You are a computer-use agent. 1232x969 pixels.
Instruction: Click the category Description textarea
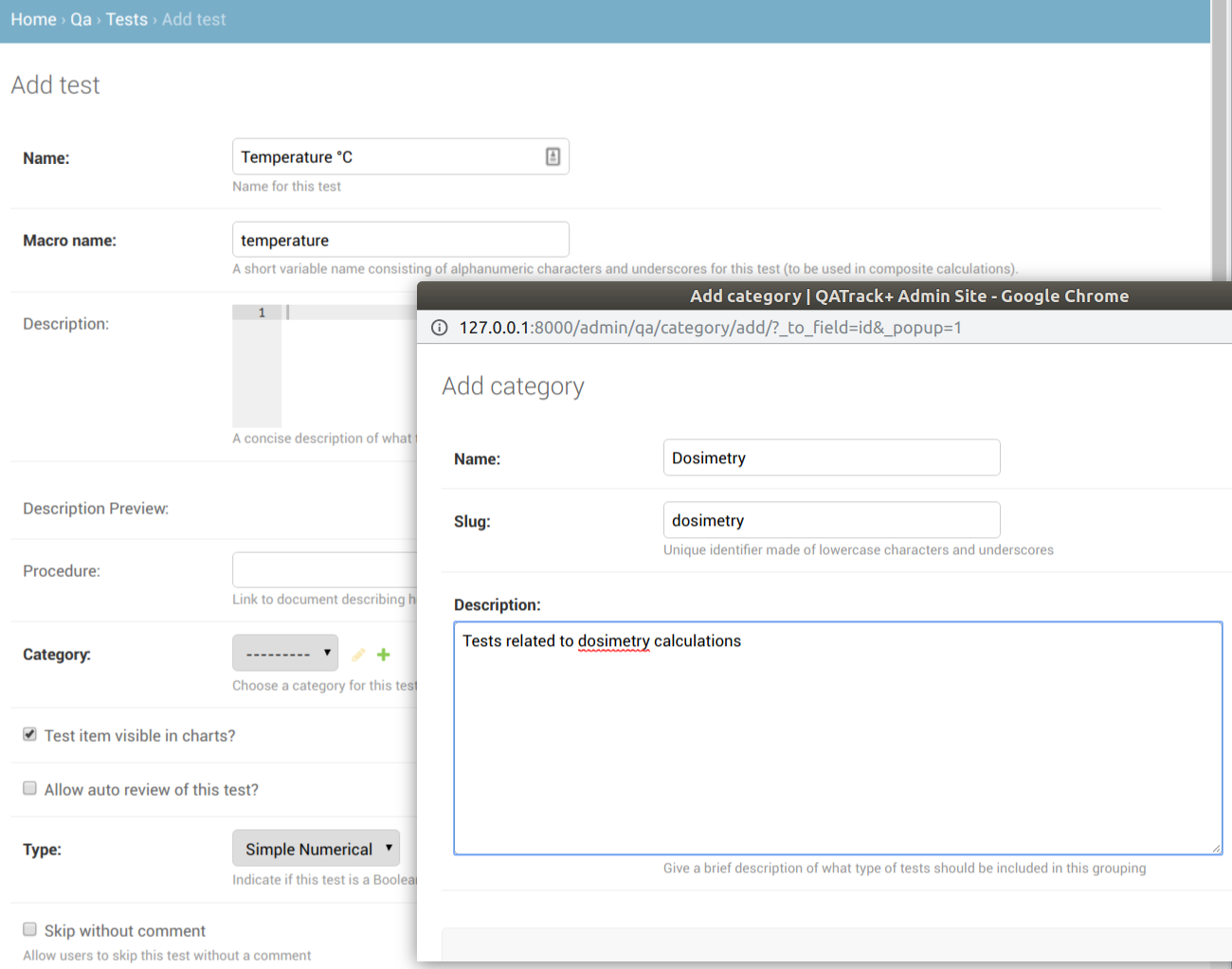point(838,739)
